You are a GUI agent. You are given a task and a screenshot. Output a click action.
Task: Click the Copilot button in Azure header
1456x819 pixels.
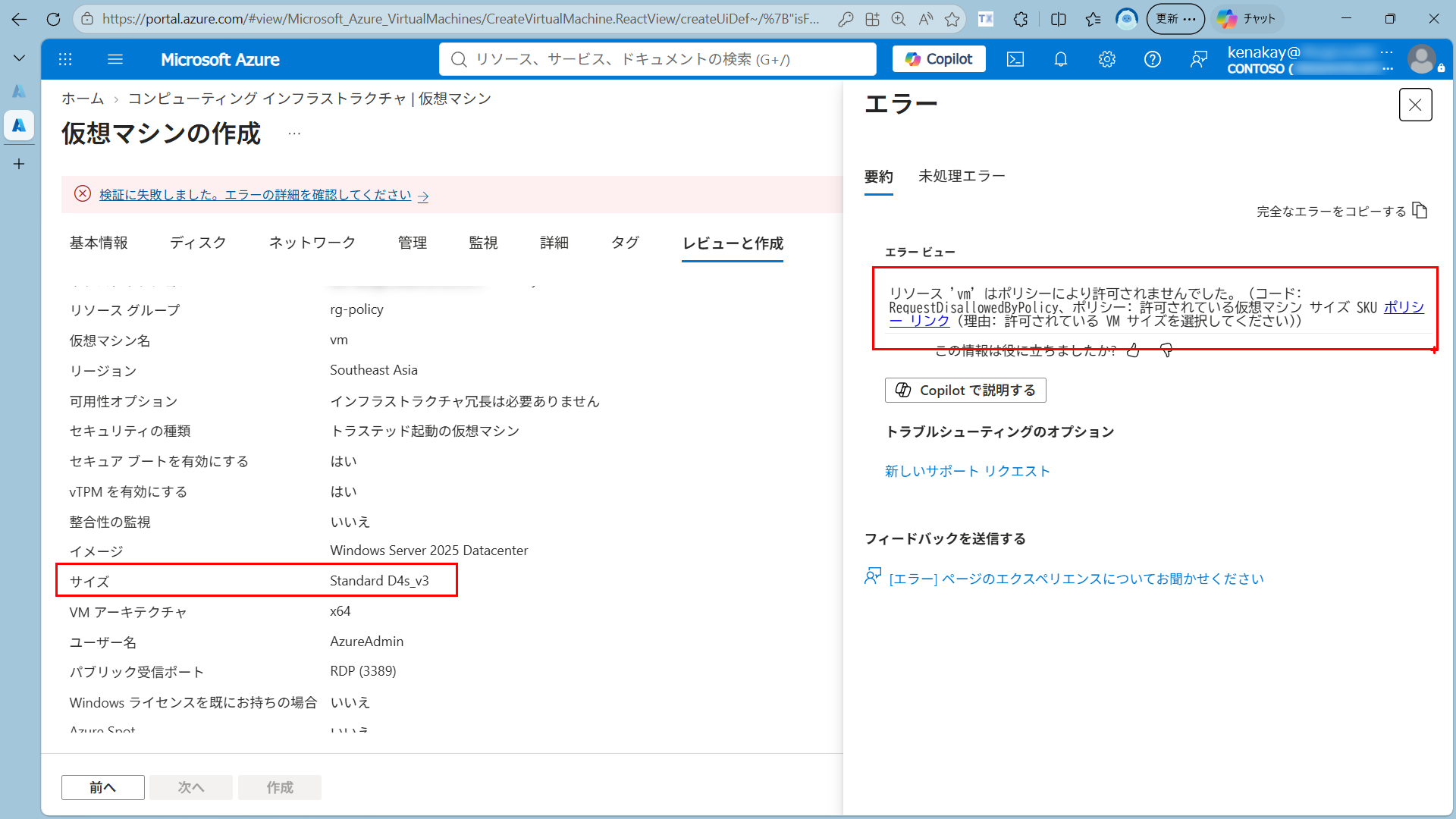tap(939, 59)
